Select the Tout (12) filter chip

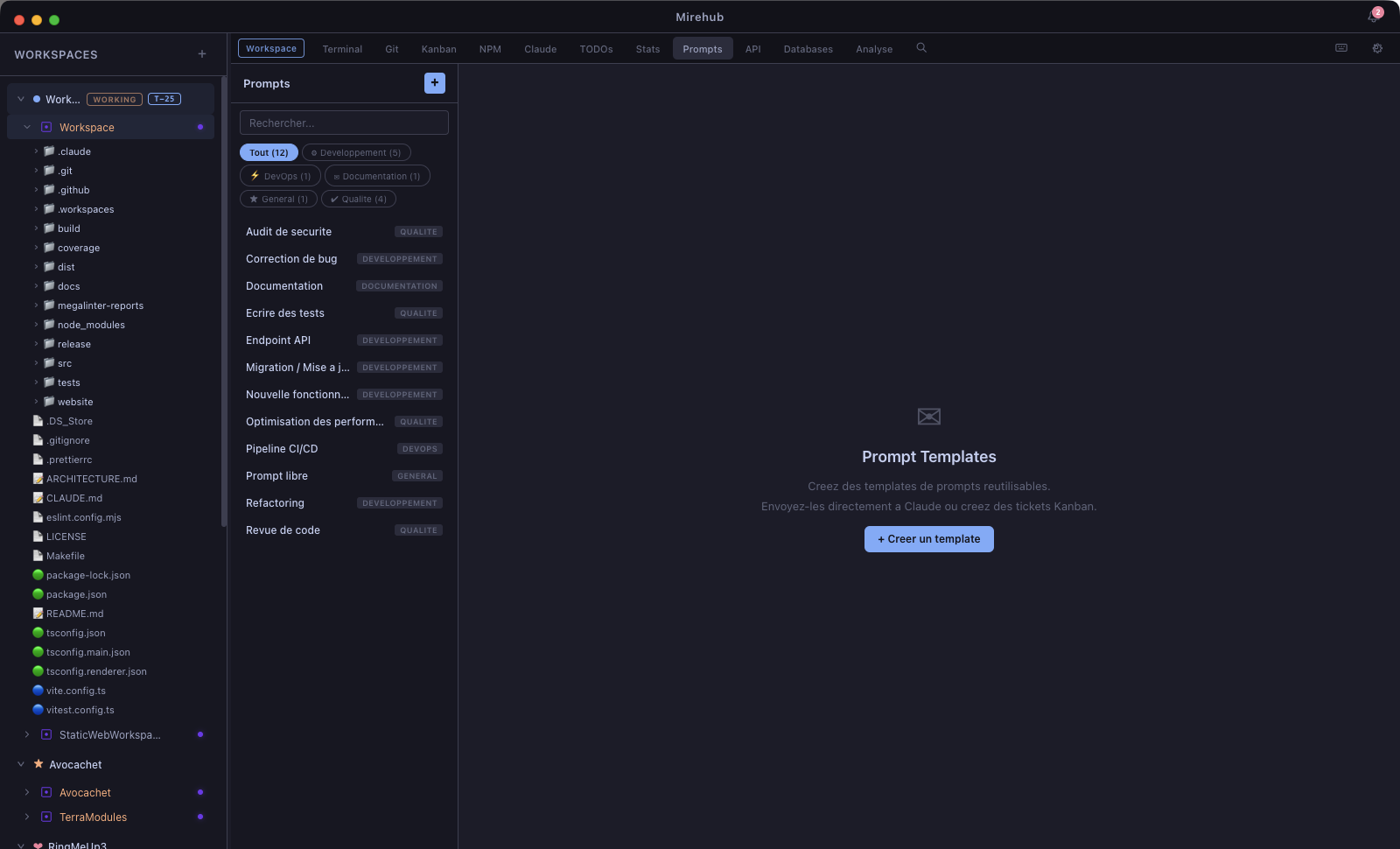[x=269, y=153]
